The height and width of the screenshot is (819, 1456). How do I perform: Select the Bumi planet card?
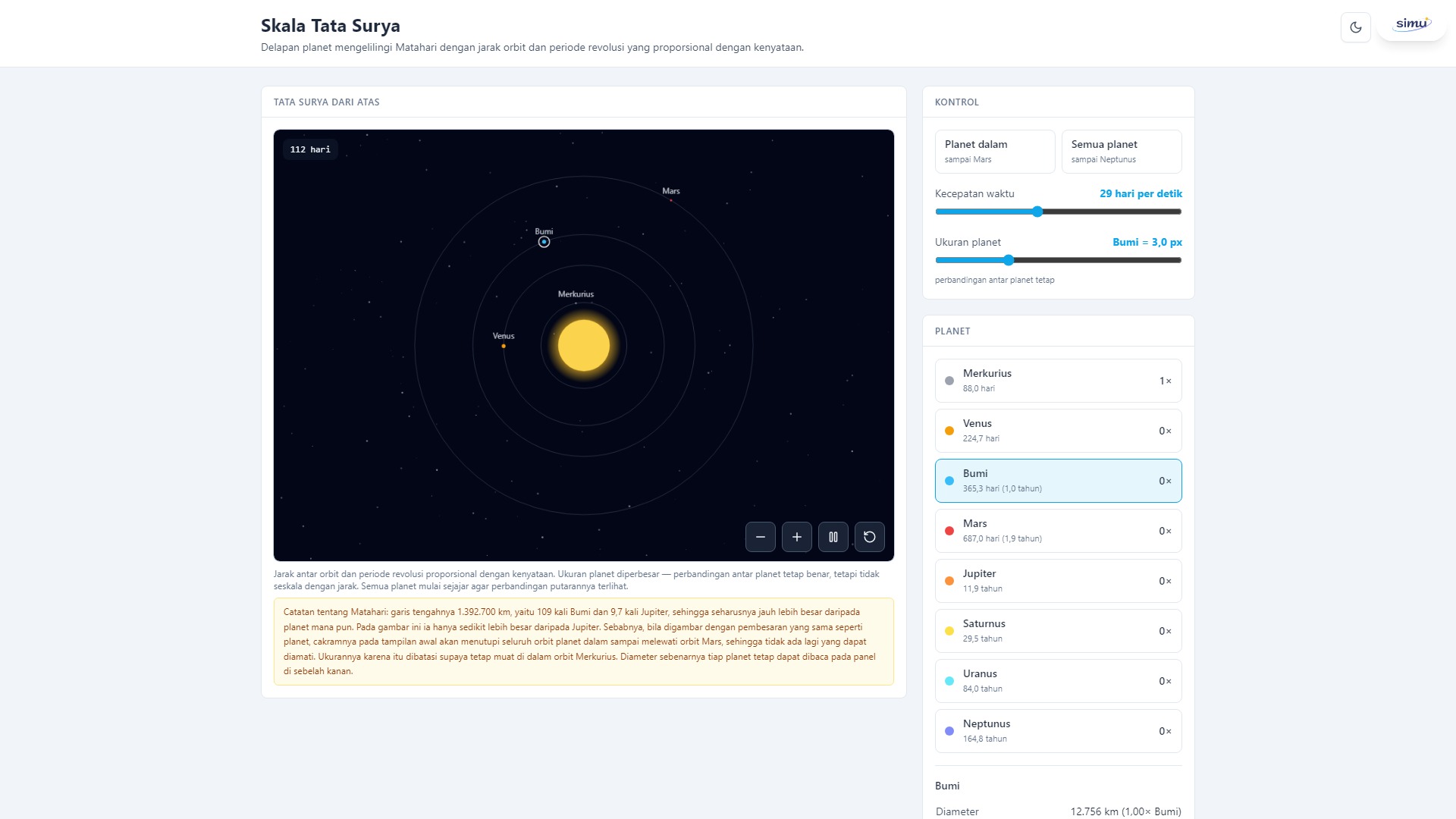tap(1058, 481)
